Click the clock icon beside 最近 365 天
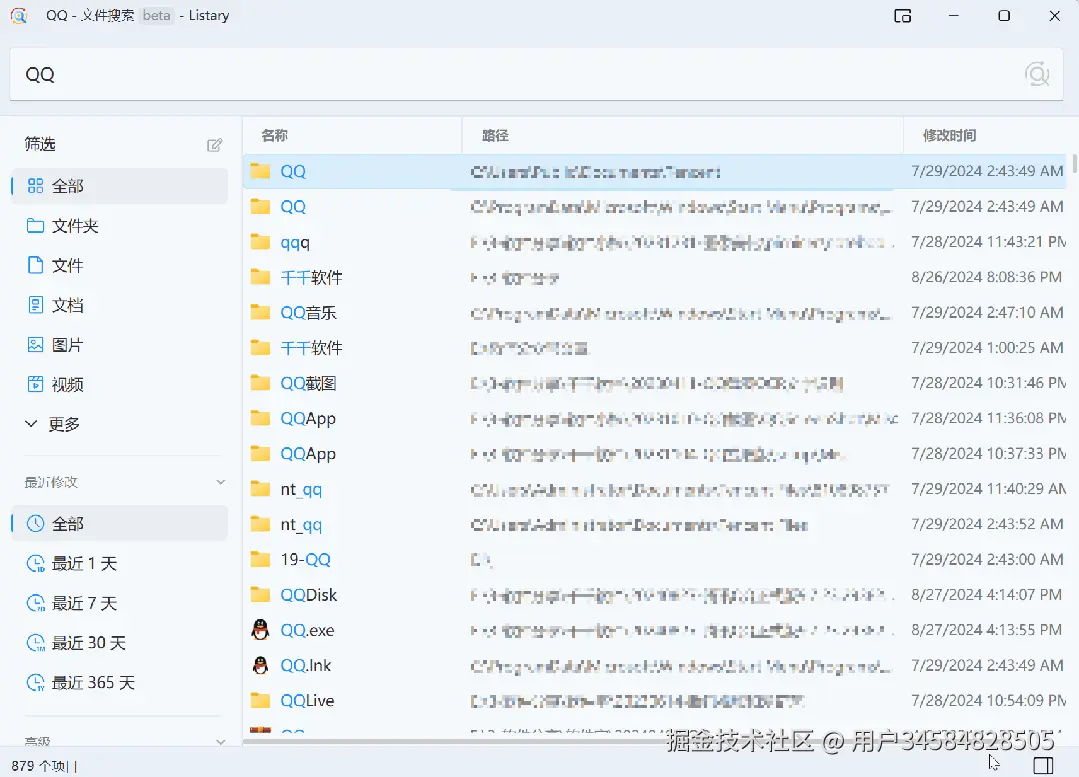This screenshot has width=1079, height=777. 35,683
